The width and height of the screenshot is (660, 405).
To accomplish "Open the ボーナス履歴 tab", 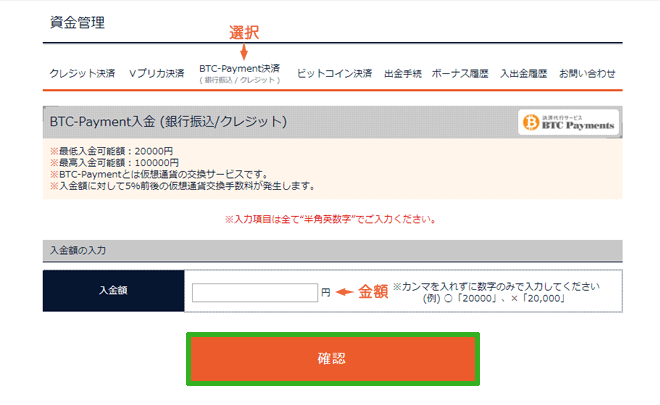I will coord(460,74).
